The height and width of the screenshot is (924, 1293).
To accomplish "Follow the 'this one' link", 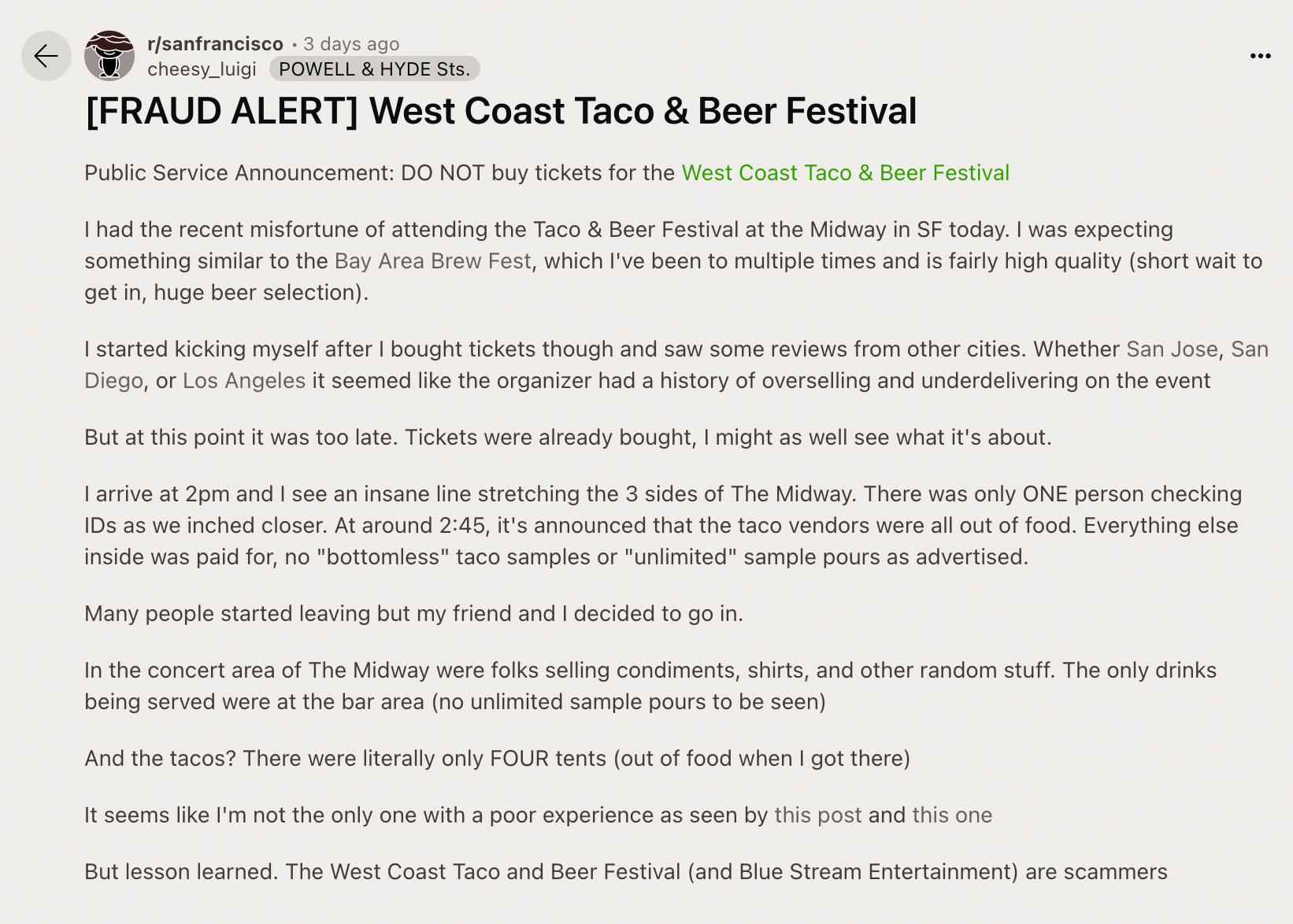I will [951, 815].
